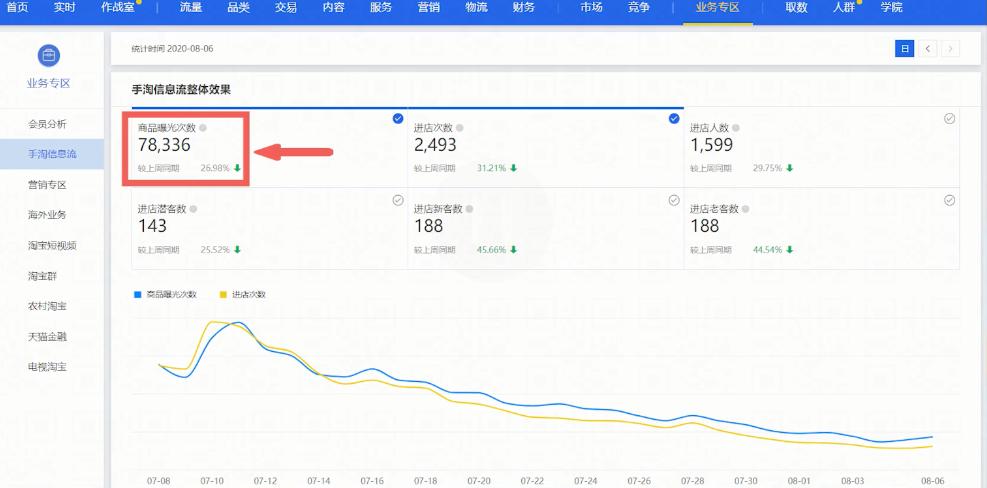Open the 营销 top tab

(x=429, y=8)
